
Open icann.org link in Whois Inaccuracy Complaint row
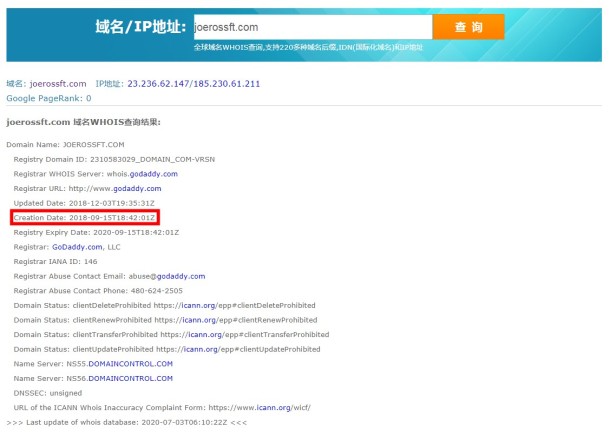point(273,408)
